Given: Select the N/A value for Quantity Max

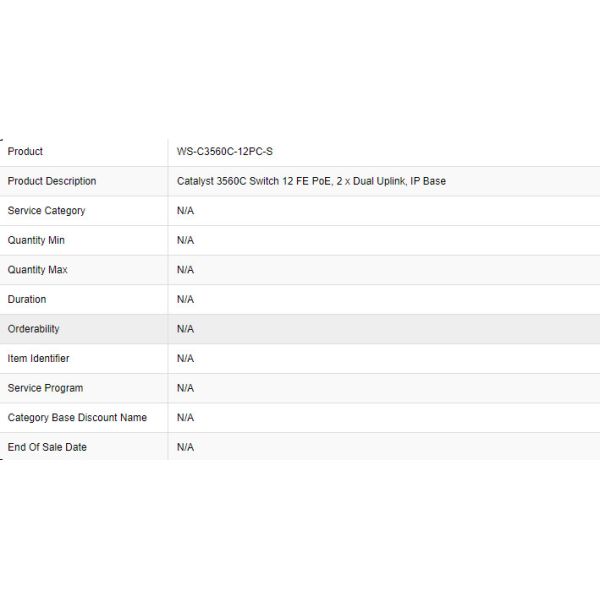Looking at the screenshot, I should coord(185,270).
